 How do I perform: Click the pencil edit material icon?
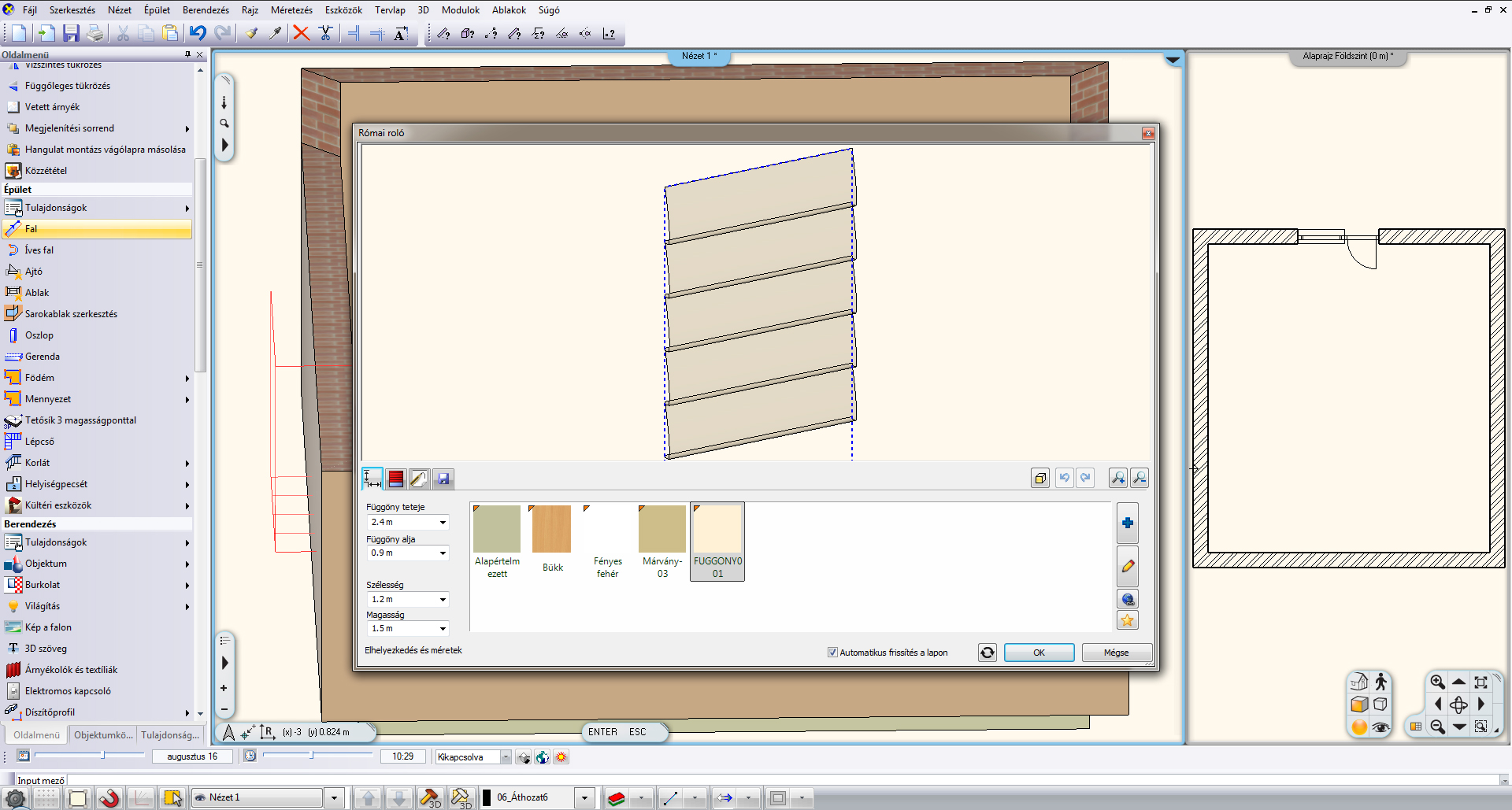pyautogui.click(x=1127, y=566)
